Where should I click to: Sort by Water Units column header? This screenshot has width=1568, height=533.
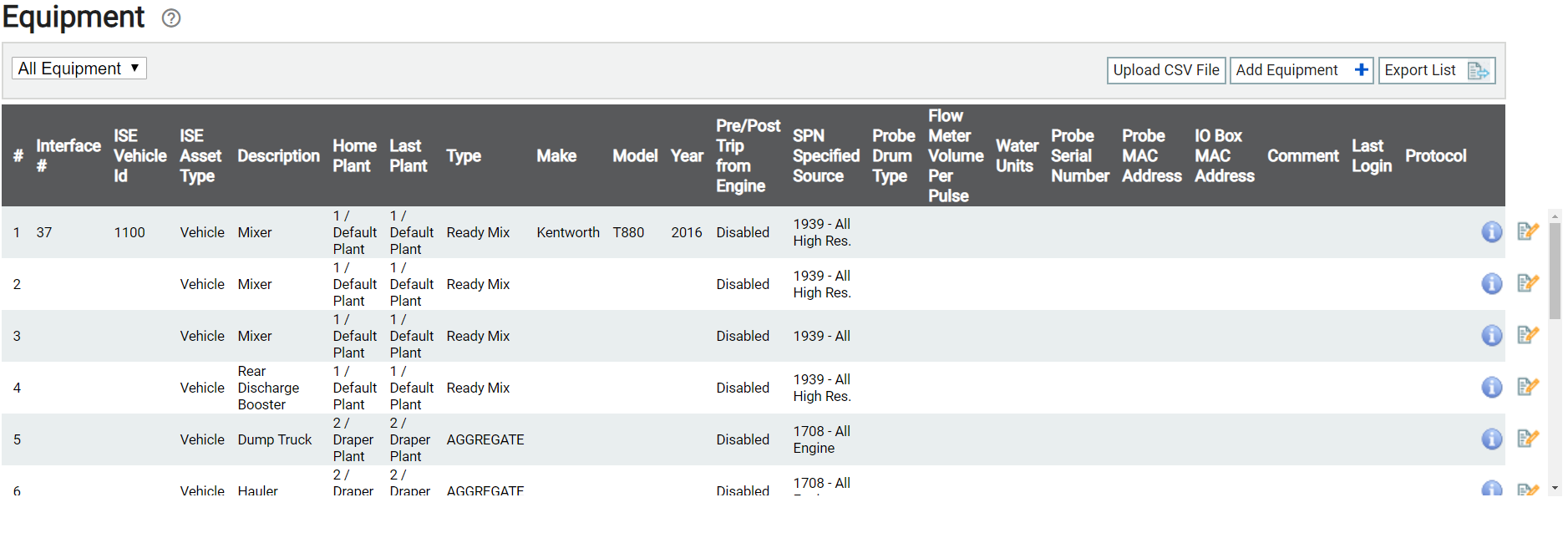pyautogui.click(x=1017, y=156)
